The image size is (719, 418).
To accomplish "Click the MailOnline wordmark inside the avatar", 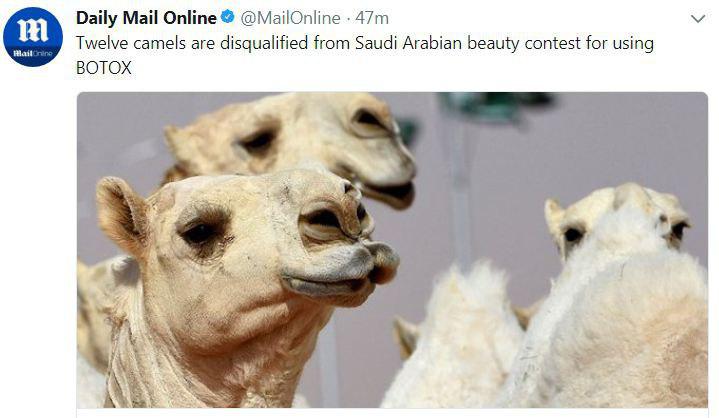I will pos(33,53).
